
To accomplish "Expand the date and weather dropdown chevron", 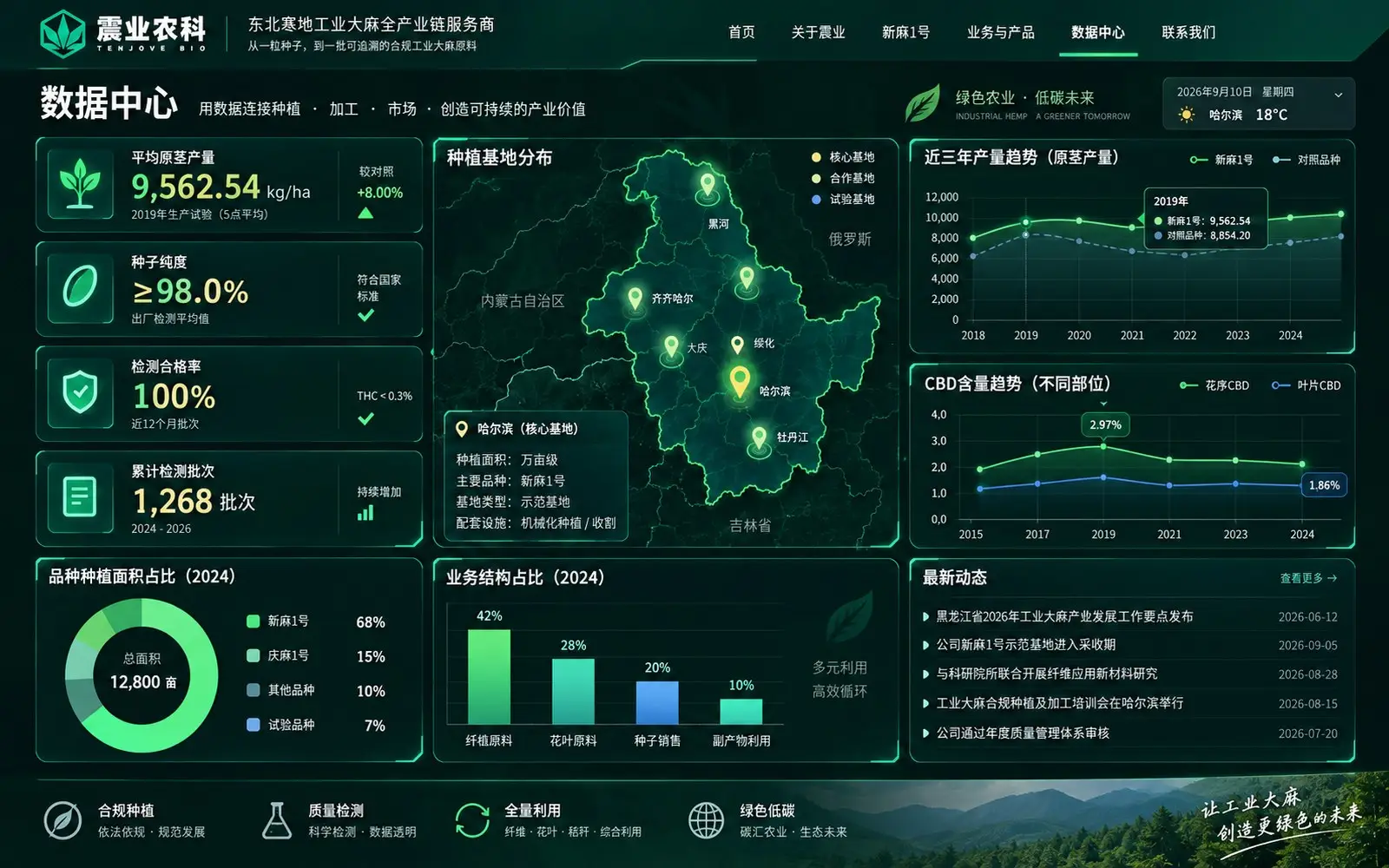I will (x=1338, y=95).
